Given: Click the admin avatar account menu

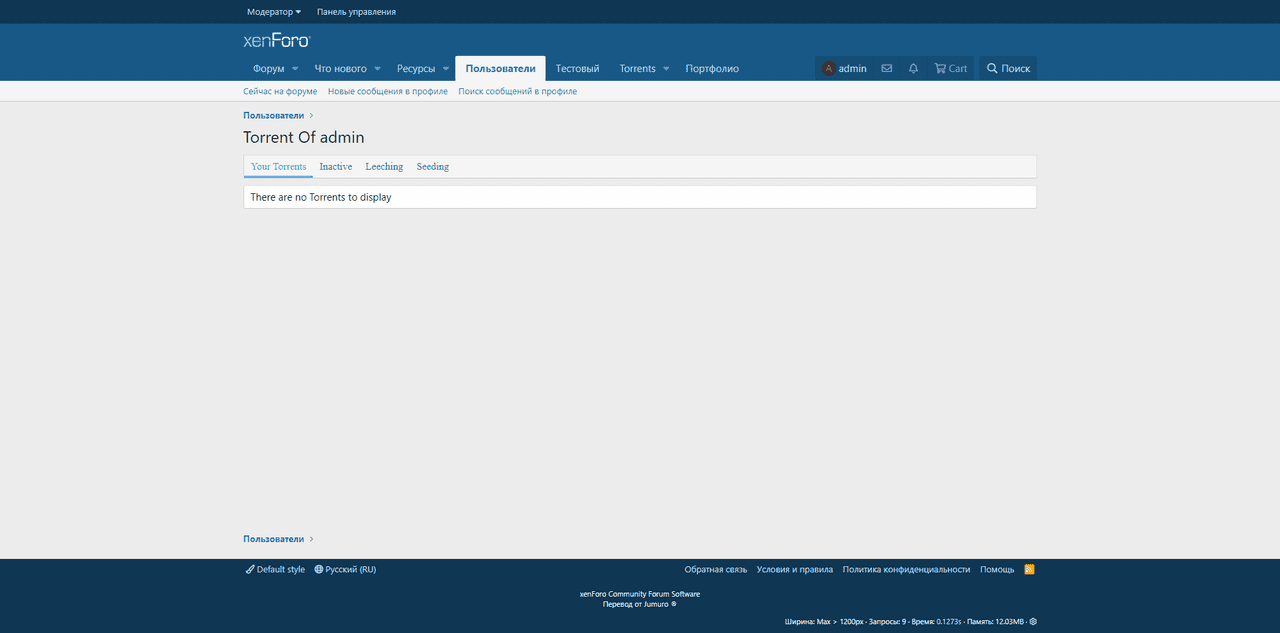Looking at the screenshot, I should 844,69.
